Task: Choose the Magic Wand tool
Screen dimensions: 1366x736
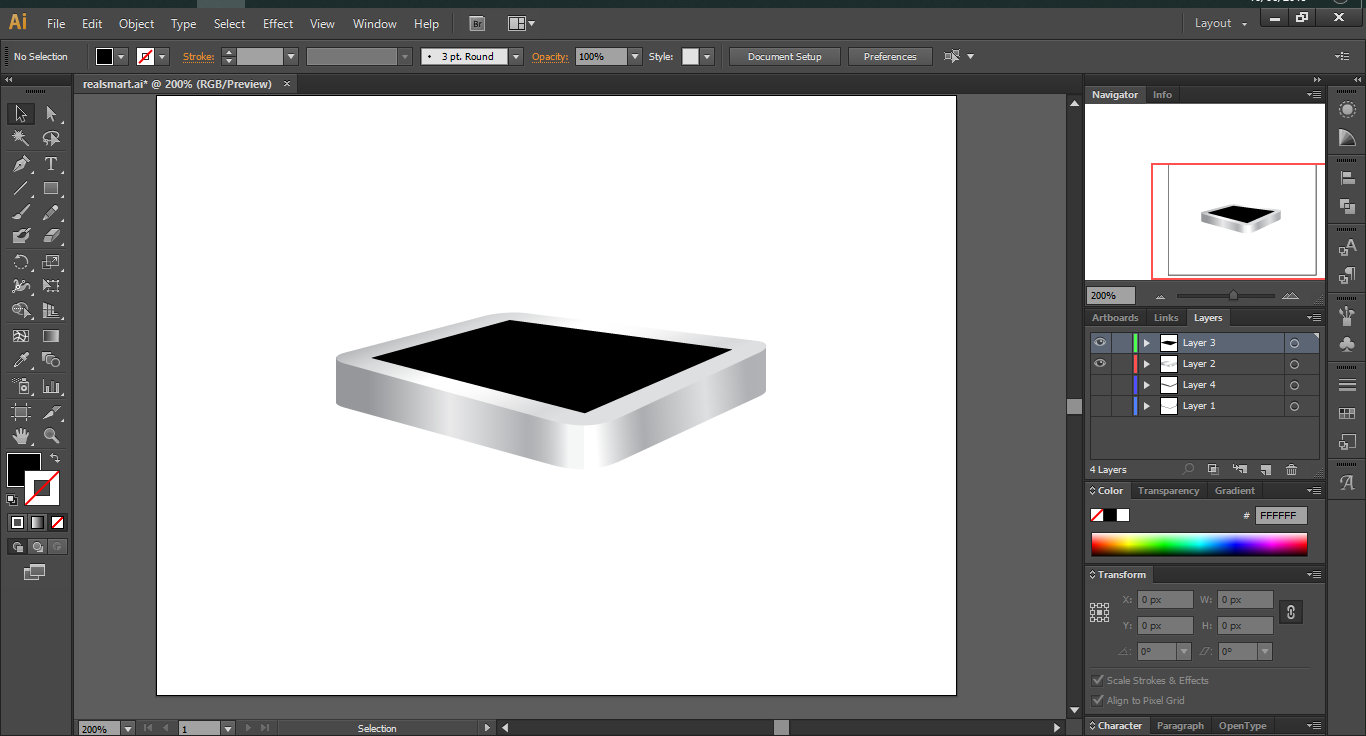Action: [x=20, y=139]
